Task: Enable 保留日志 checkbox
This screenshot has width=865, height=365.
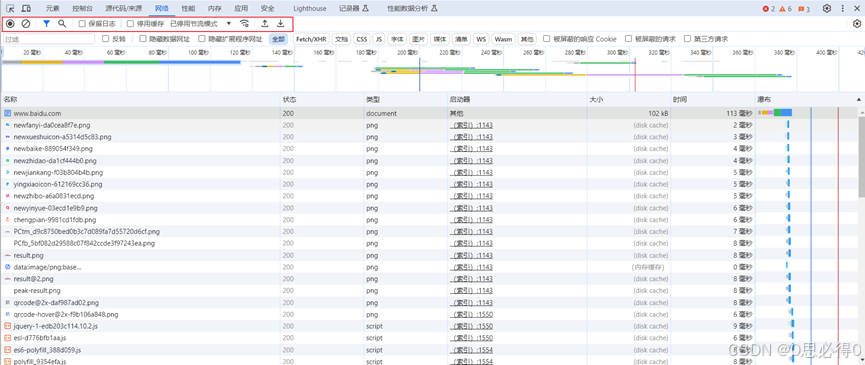Action: pyautogui.click(x=82, y=24)
